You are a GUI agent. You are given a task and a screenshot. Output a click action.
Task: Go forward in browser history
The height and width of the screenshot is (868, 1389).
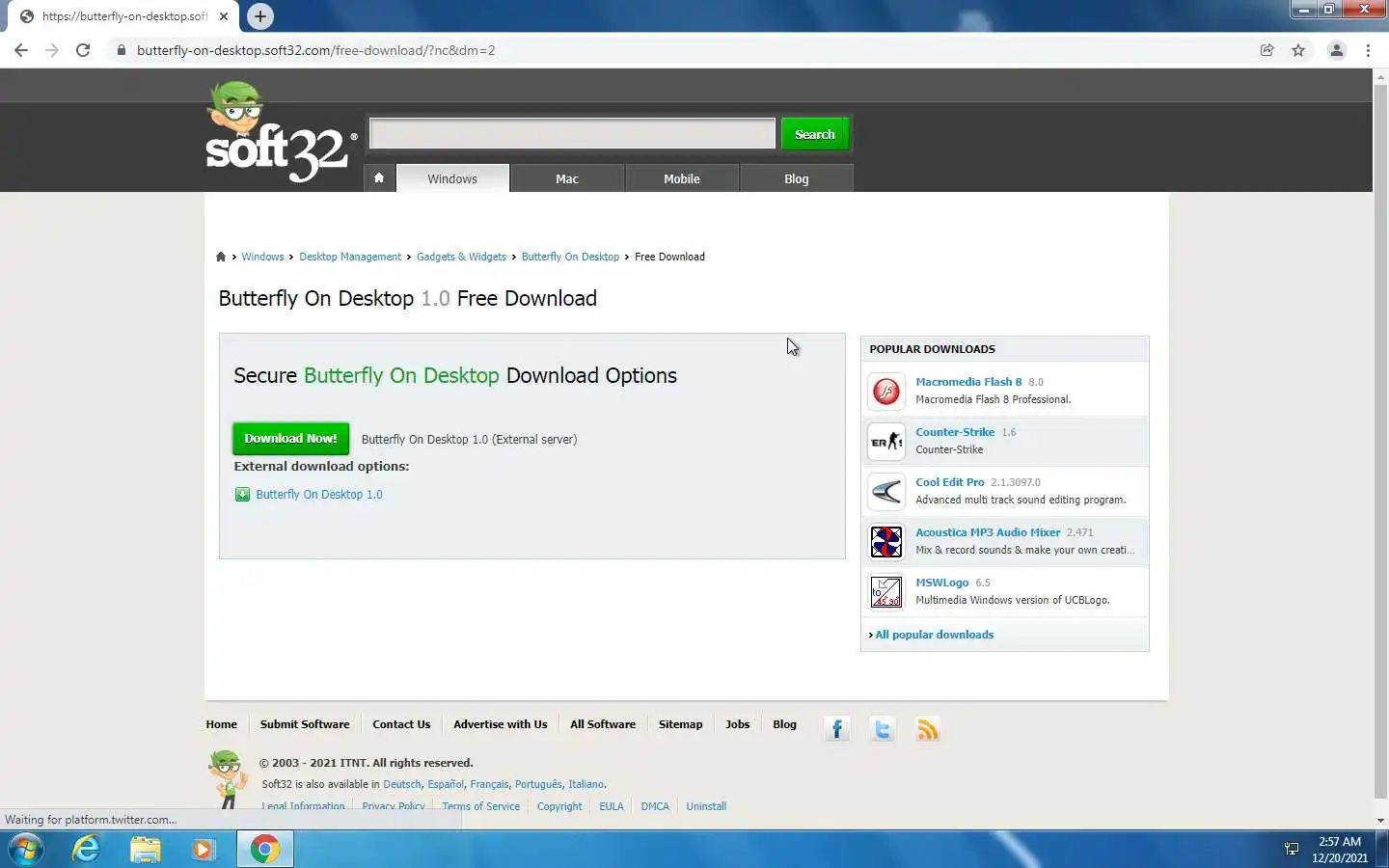pyautogui.click(x=52, y=50)
